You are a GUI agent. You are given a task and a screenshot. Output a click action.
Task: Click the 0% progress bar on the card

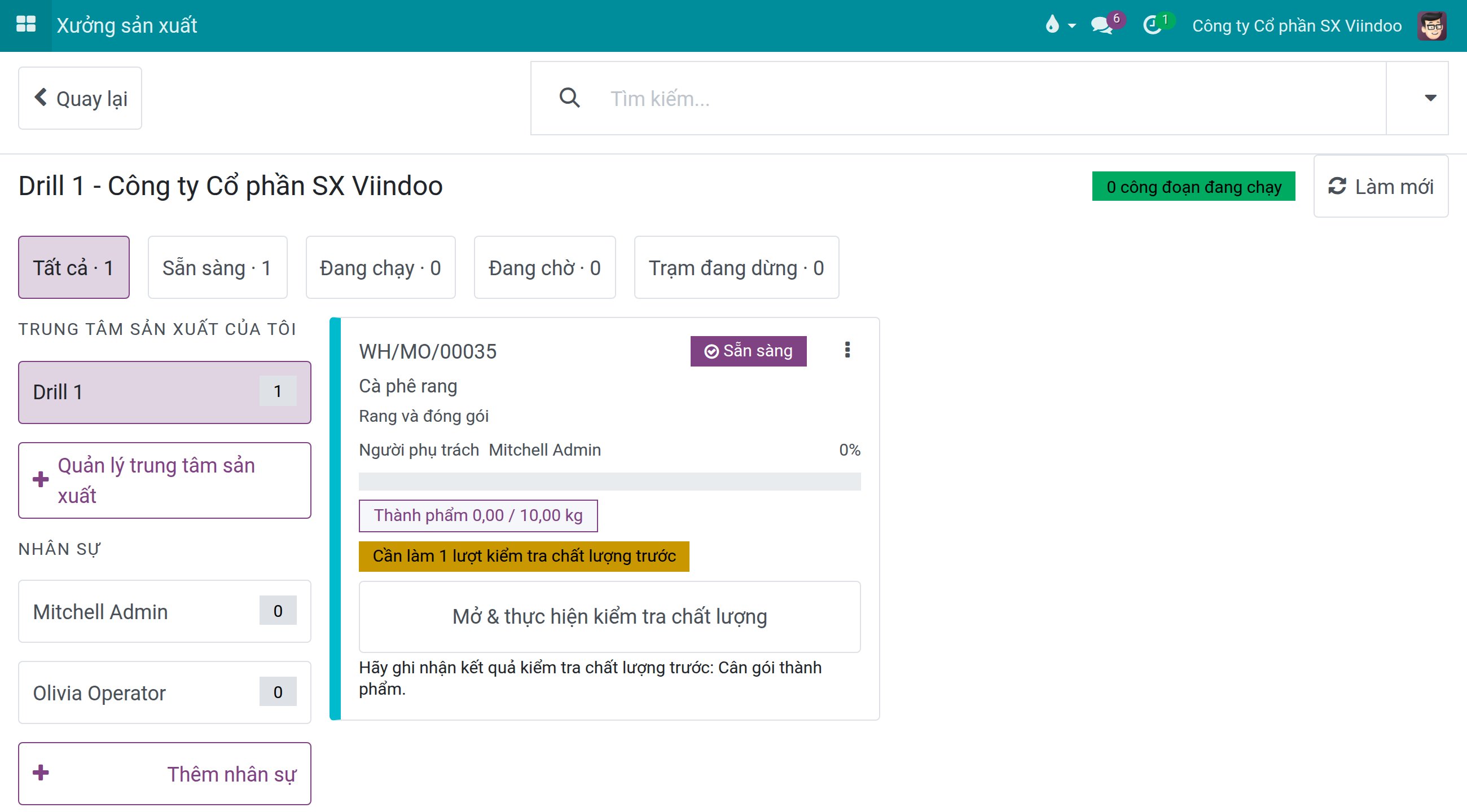(609, 482)
